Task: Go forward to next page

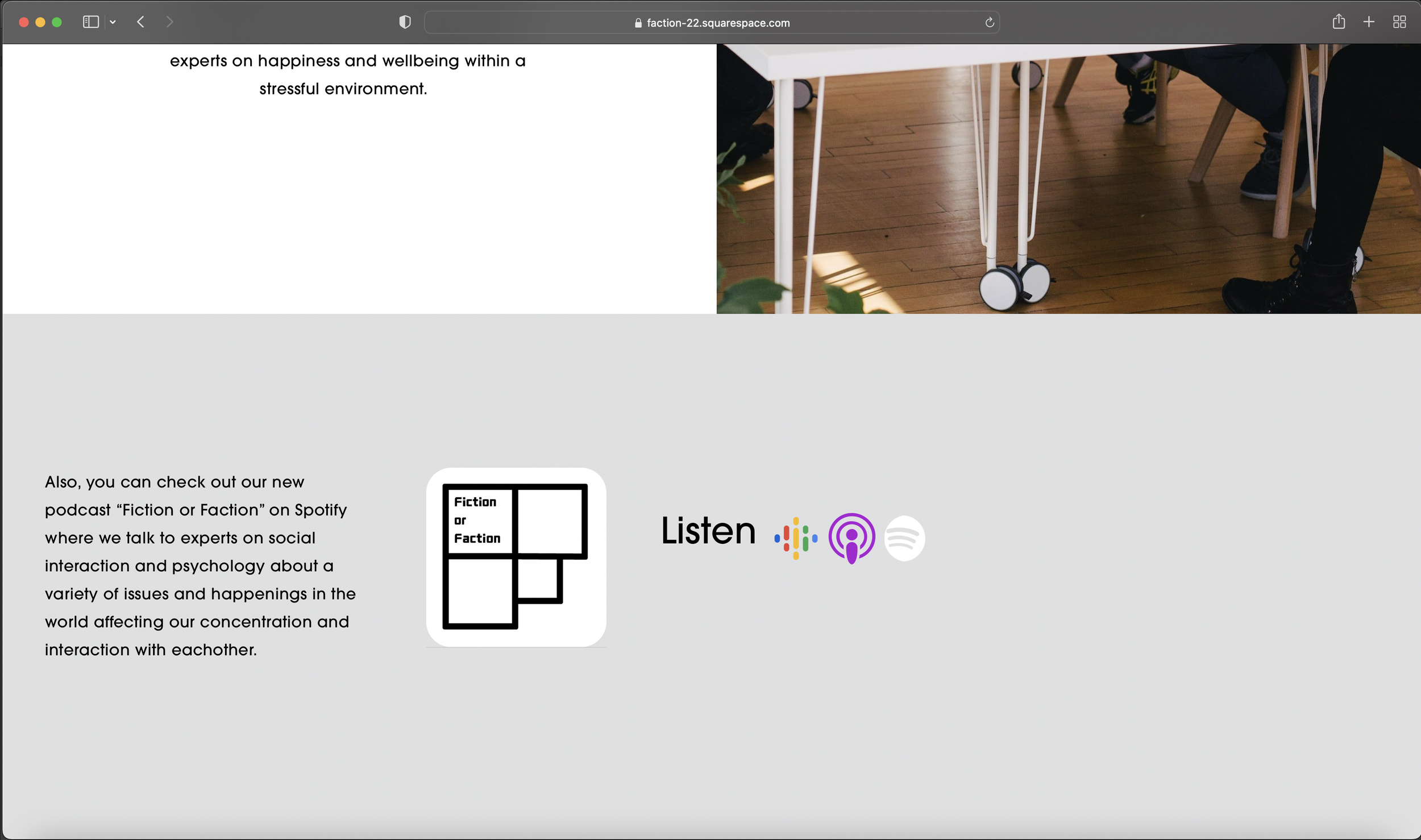Action: coord(169,22)
